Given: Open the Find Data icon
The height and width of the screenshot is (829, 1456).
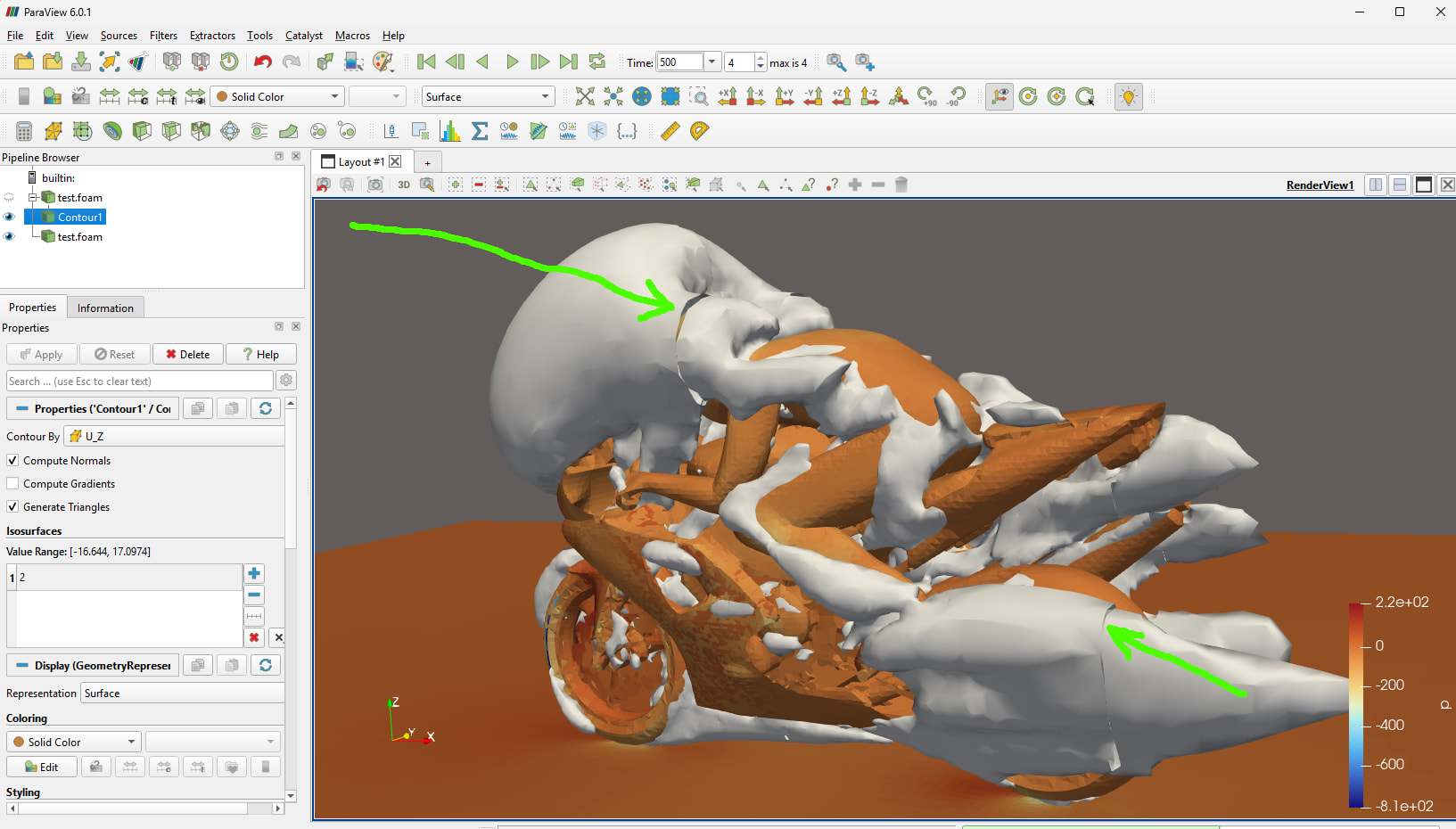Looking at the screenshot, I should coord(835,62).
